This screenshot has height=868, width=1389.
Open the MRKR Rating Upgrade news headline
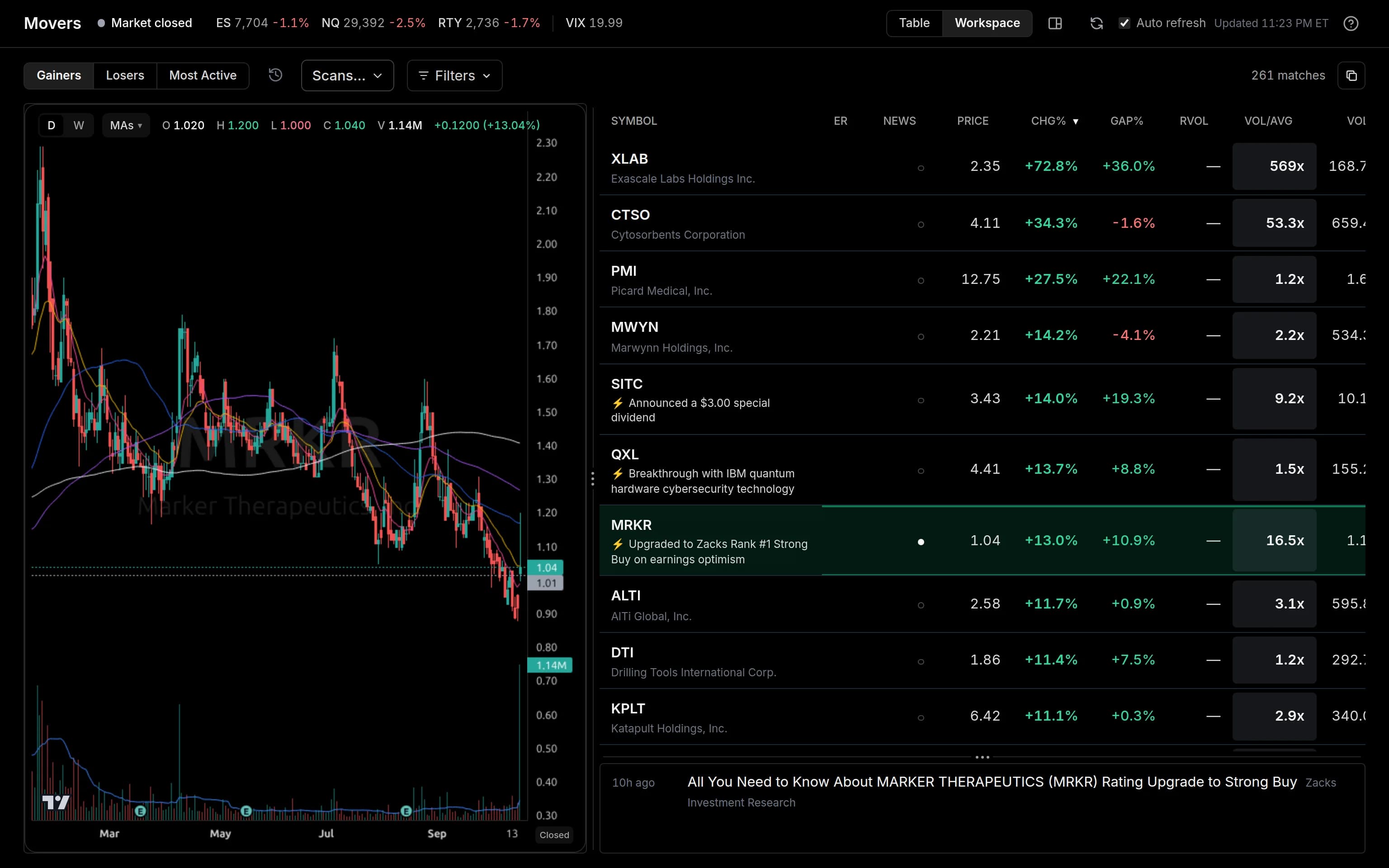tap(992, 782)
